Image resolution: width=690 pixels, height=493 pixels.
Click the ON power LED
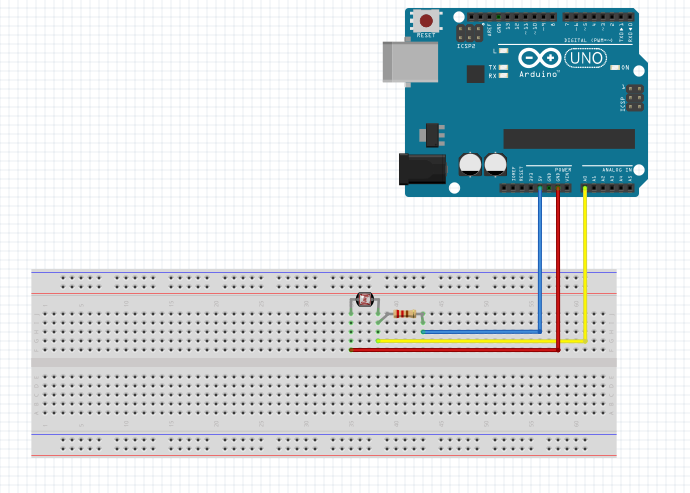615,67
